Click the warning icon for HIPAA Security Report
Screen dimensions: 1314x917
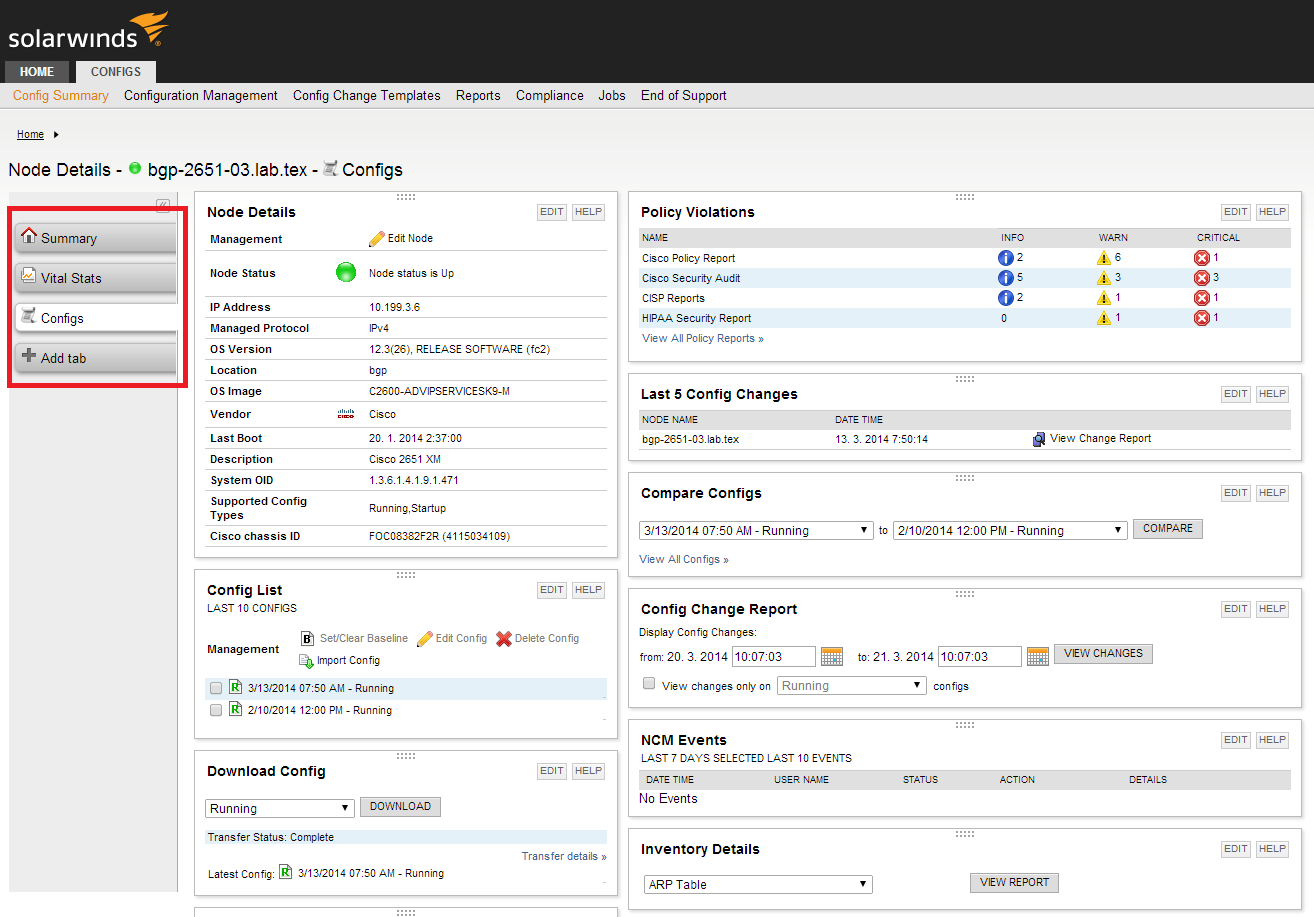[1104, 318]
